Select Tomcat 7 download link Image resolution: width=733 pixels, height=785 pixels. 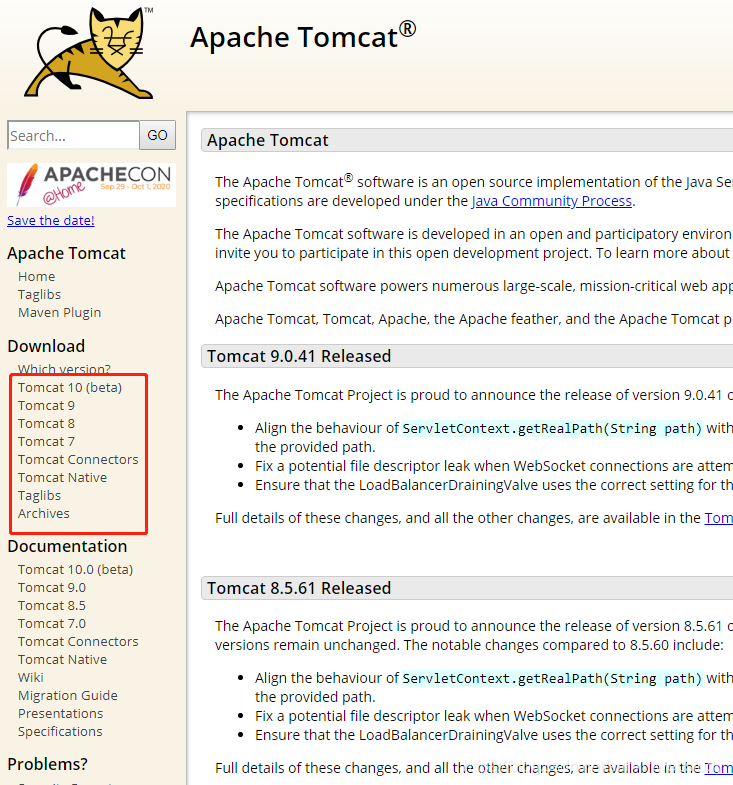[x=46, y=442]
